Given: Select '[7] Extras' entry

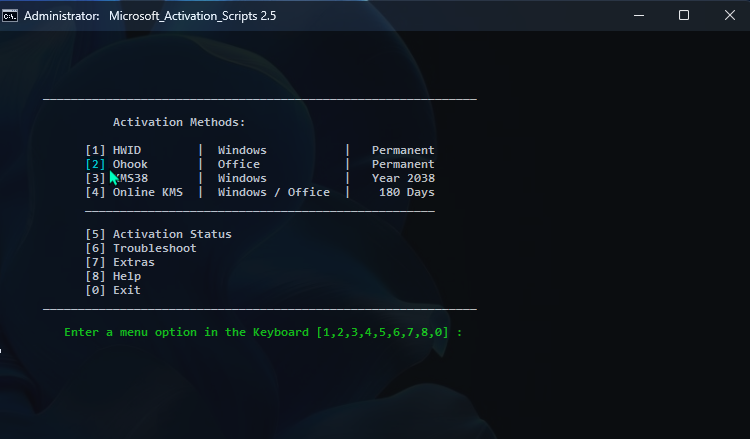Looking at the screenshot, I should (x=120, y=262).
